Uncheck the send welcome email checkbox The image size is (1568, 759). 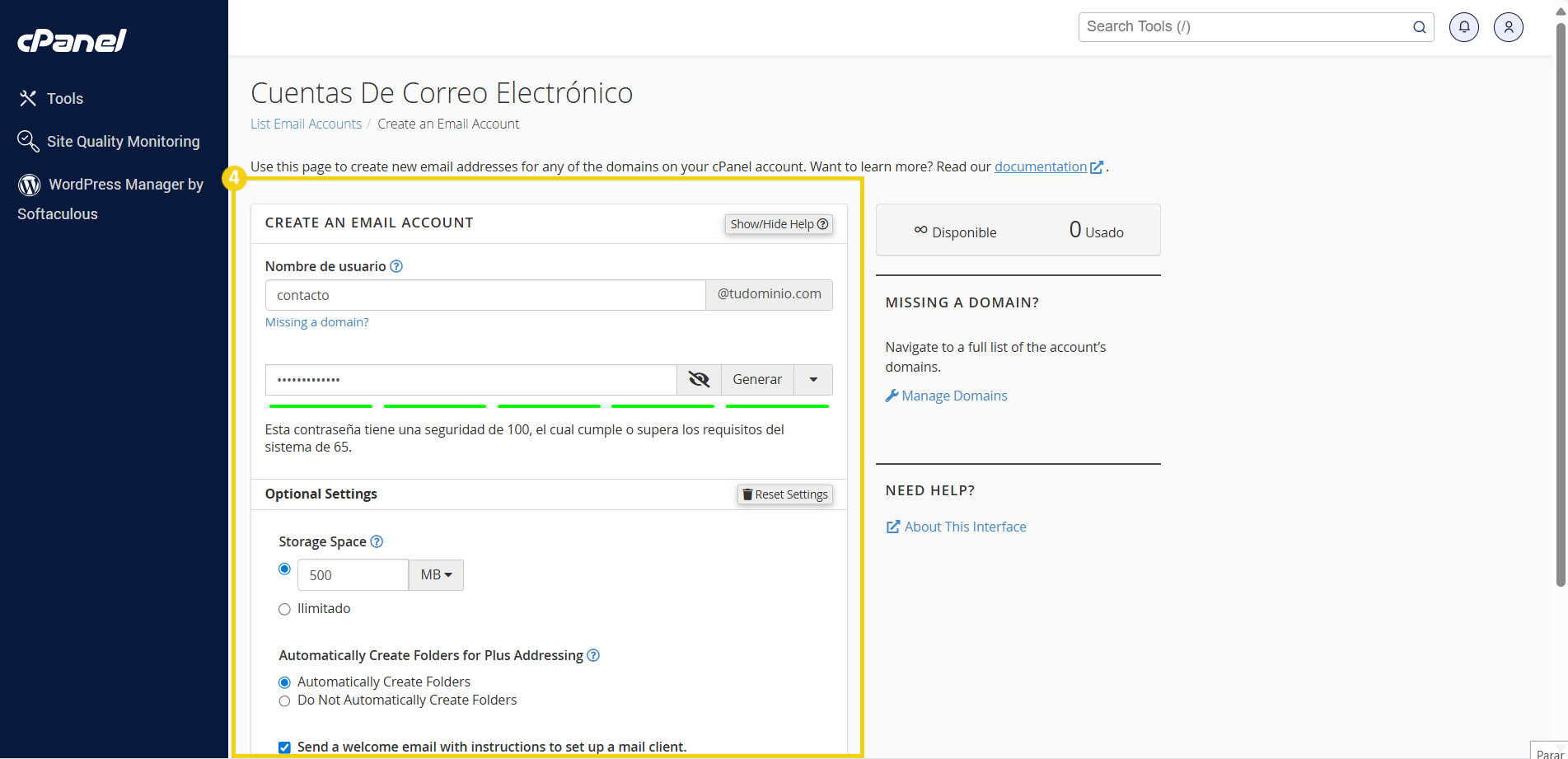[285, 747]
